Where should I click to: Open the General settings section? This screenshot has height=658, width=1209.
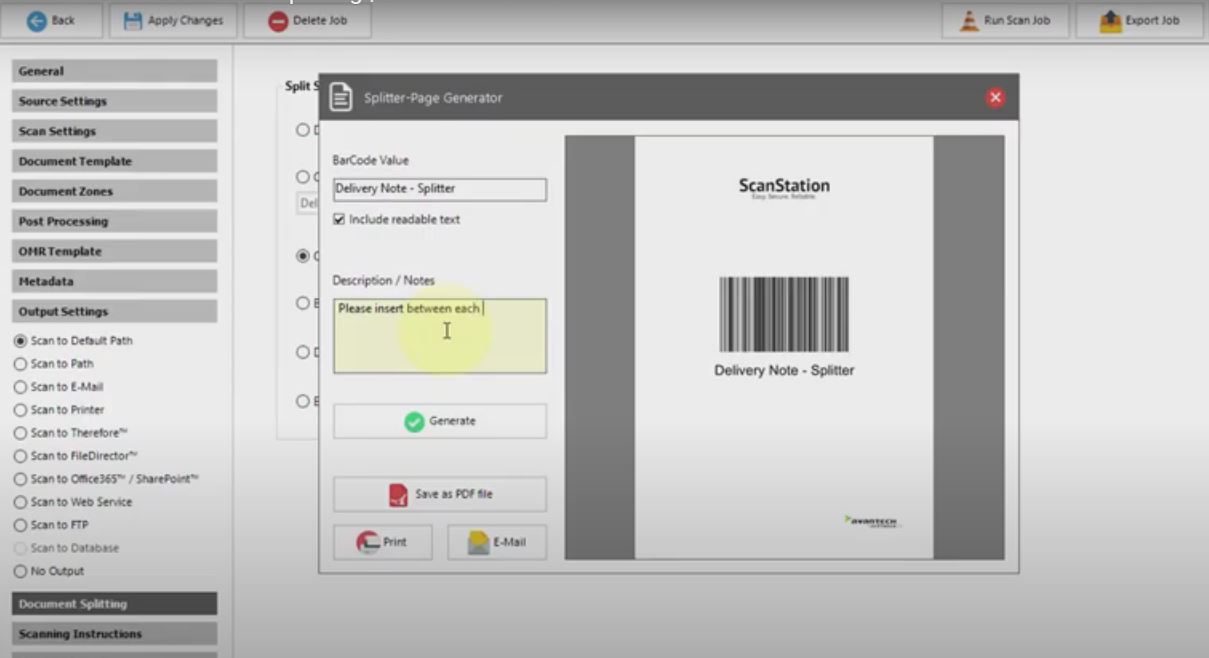tap(114, 71)
